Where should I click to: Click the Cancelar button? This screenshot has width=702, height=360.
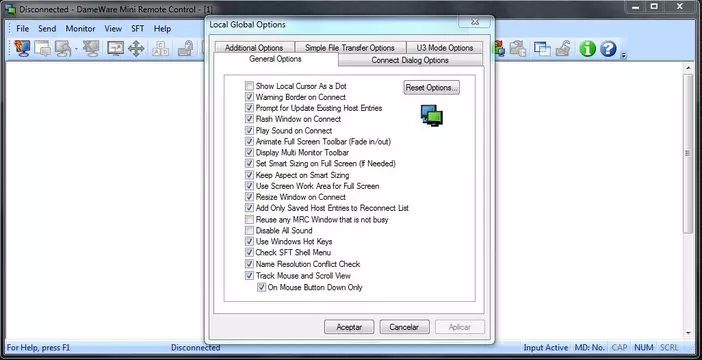point(404,327)
